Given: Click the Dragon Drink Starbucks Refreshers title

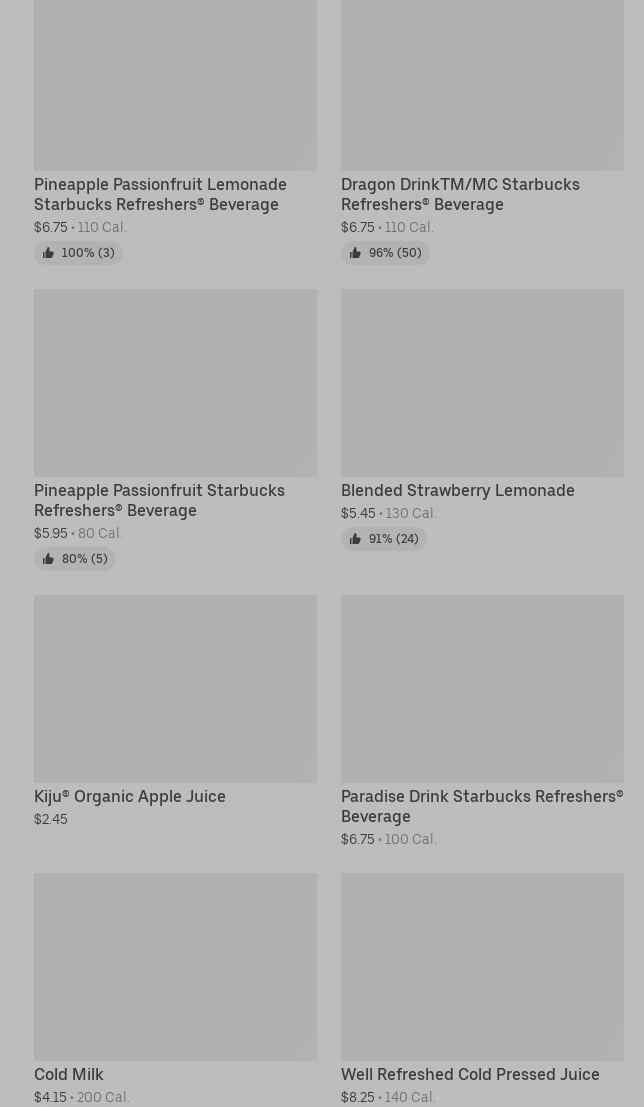Looking at the screenshot, I should [460, 194].
